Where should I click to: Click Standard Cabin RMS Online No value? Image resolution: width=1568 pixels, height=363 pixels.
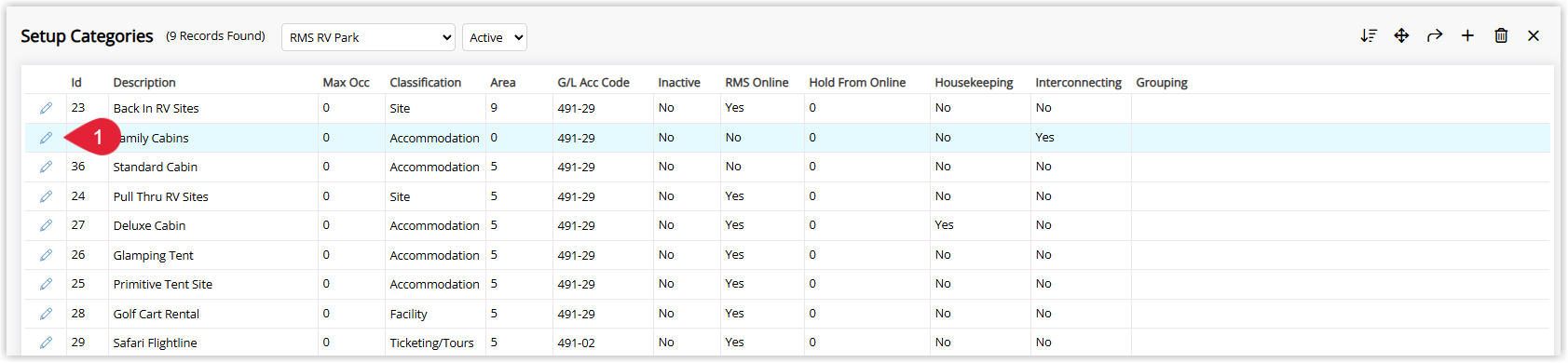(x=733, y=167)
